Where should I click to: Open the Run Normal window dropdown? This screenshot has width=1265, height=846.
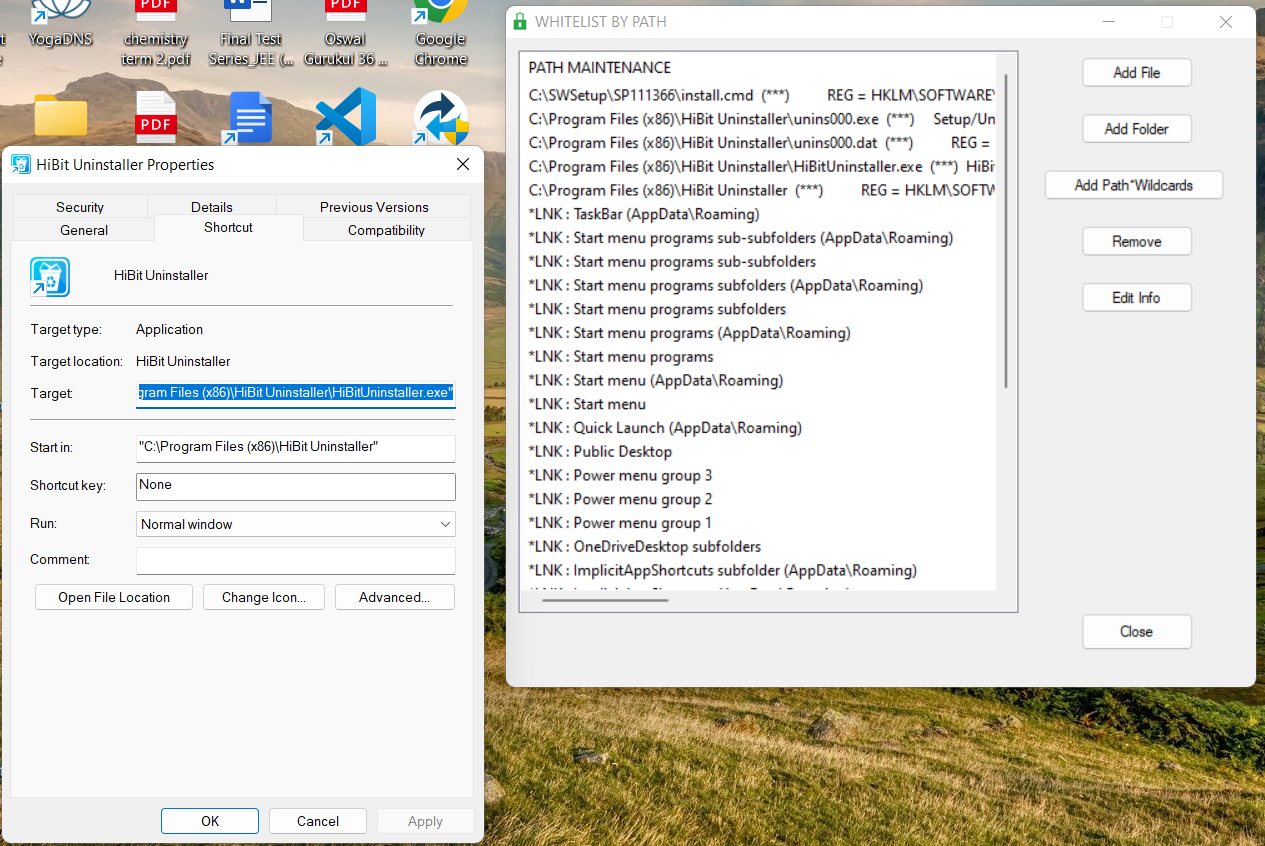tap(296, 524)
